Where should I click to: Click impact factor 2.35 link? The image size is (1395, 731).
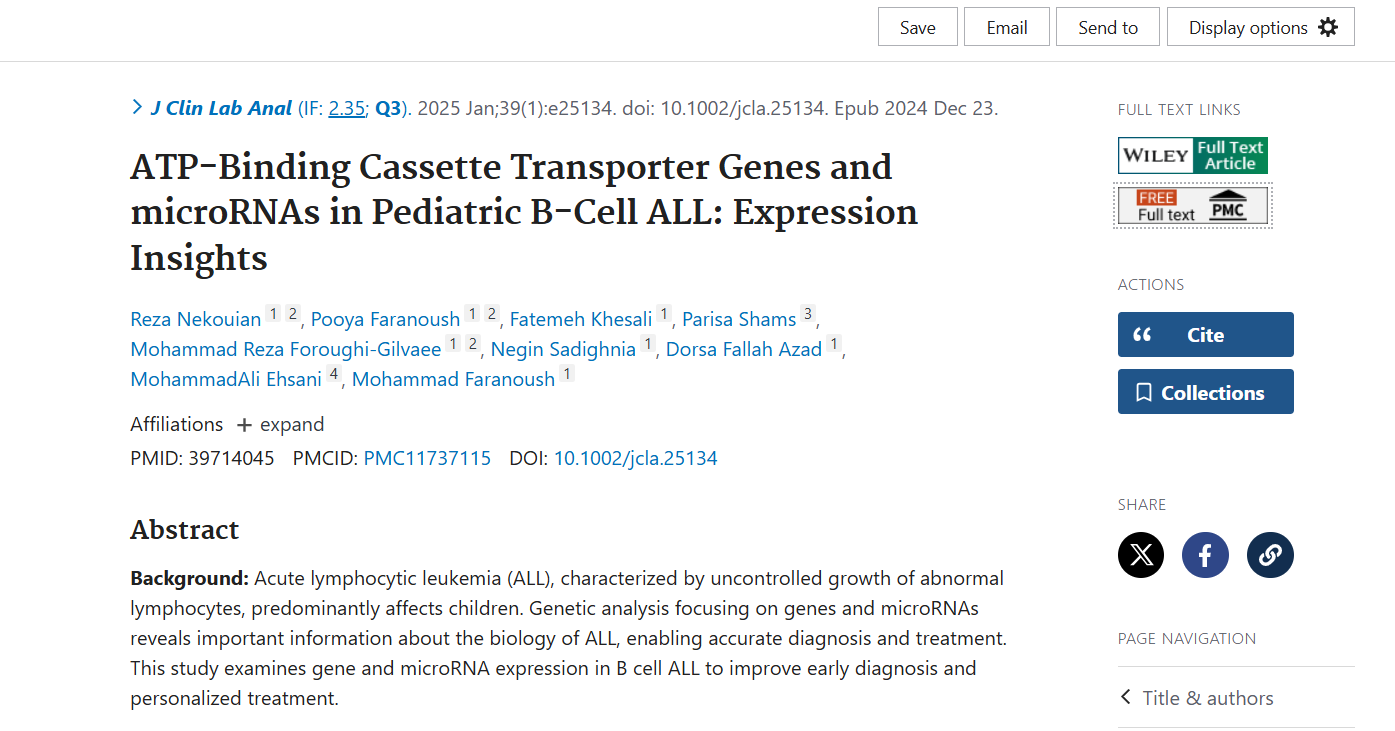[x=347, y=108]
